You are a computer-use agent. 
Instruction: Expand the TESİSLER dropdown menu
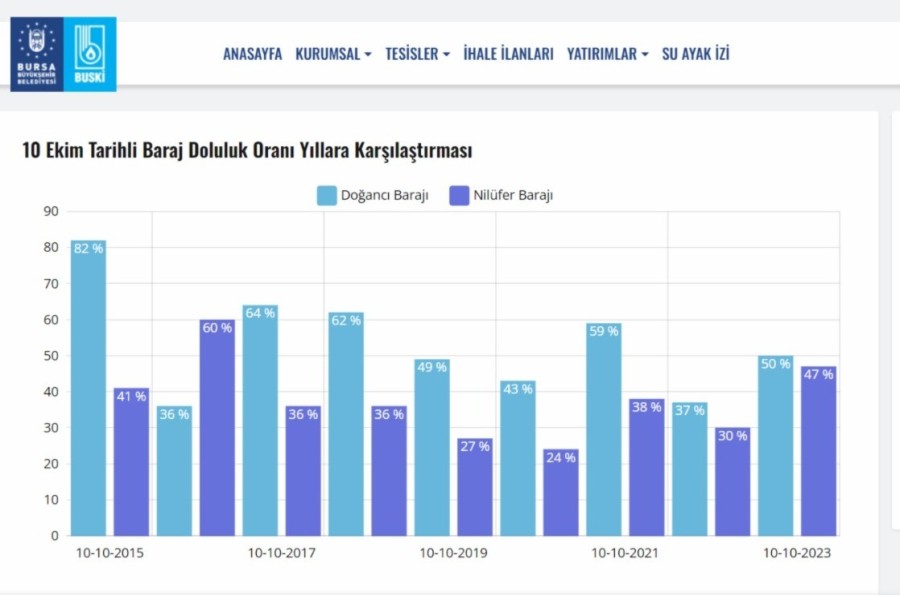point(417,54)
